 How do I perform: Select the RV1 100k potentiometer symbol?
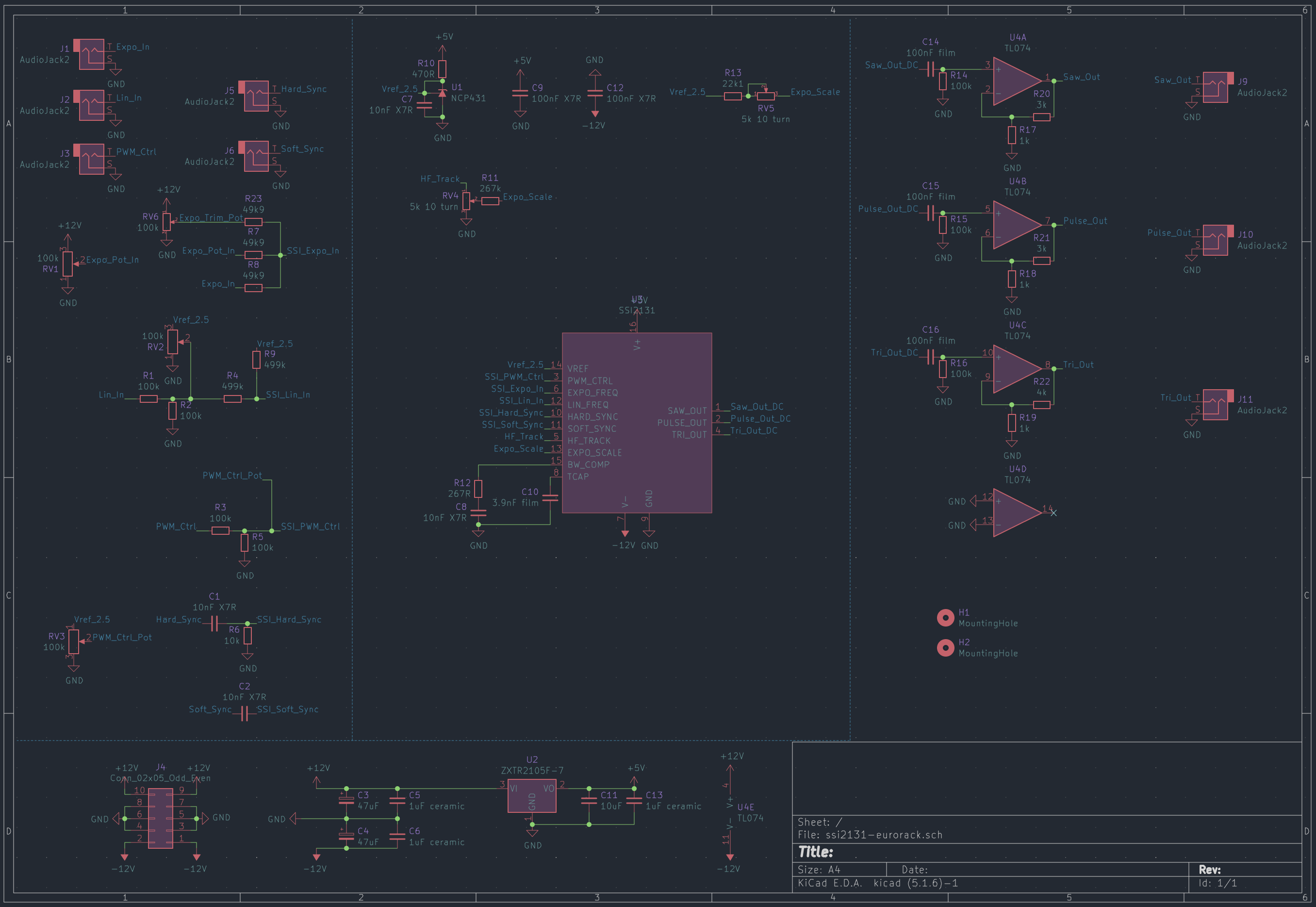pyautogui.click(x=67, y=264)
